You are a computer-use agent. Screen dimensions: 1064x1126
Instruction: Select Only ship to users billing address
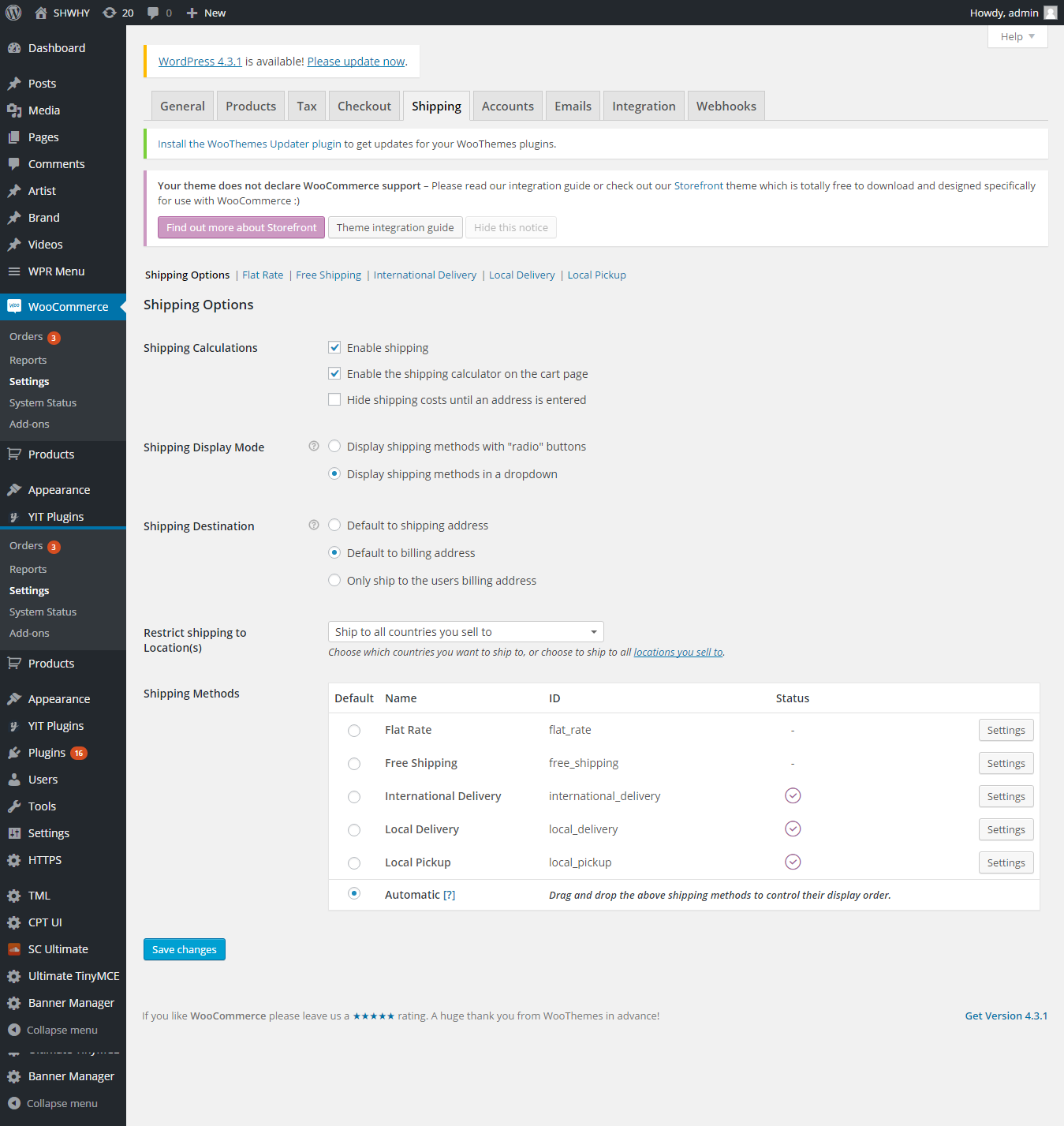(x=334, y=580)
